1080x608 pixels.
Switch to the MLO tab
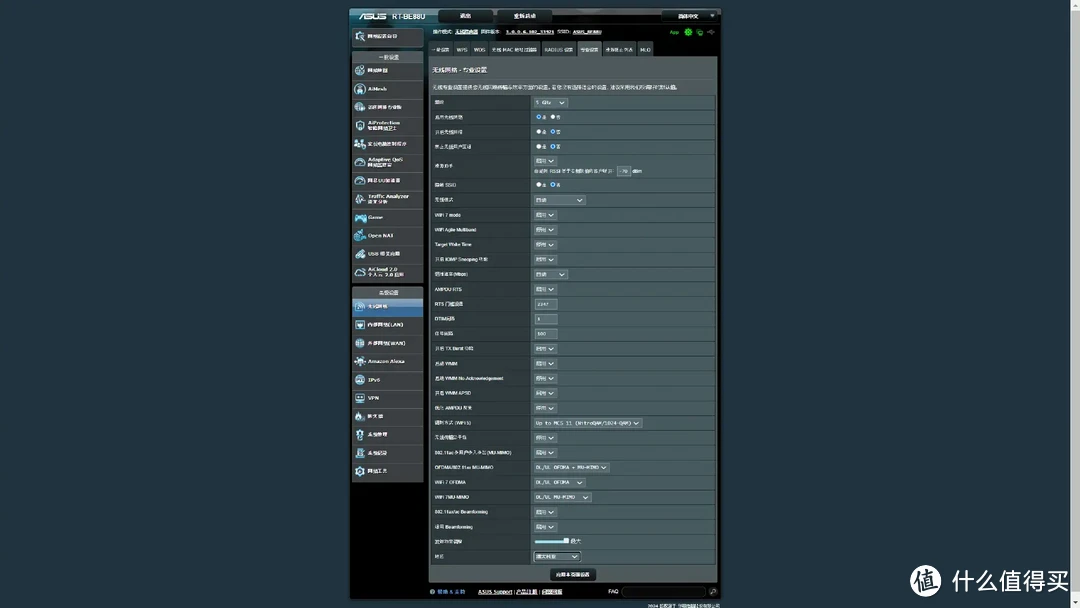point(645,50)
